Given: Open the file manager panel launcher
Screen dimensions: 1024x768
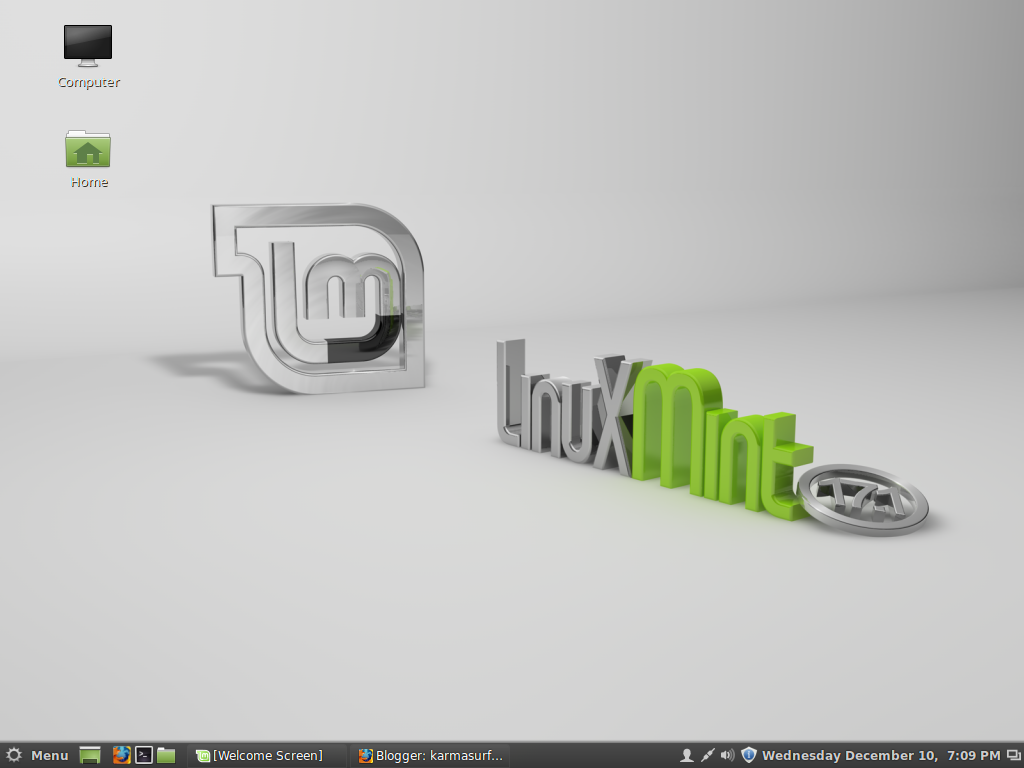Looking at the screenshot, I should [x=166, y=756].
